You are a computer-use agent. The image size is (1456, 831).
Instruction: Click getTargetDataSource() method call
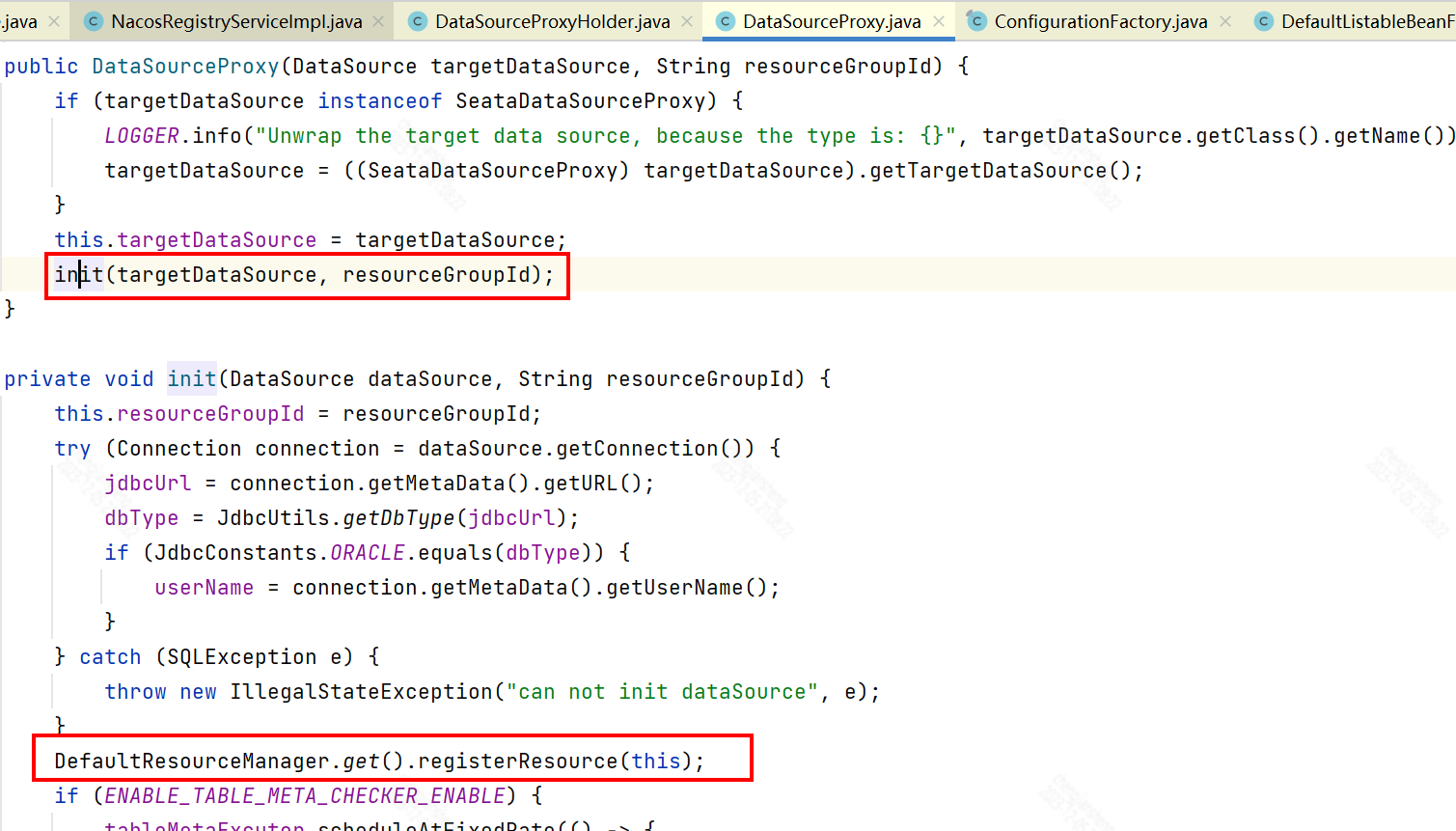[1000, 171]
